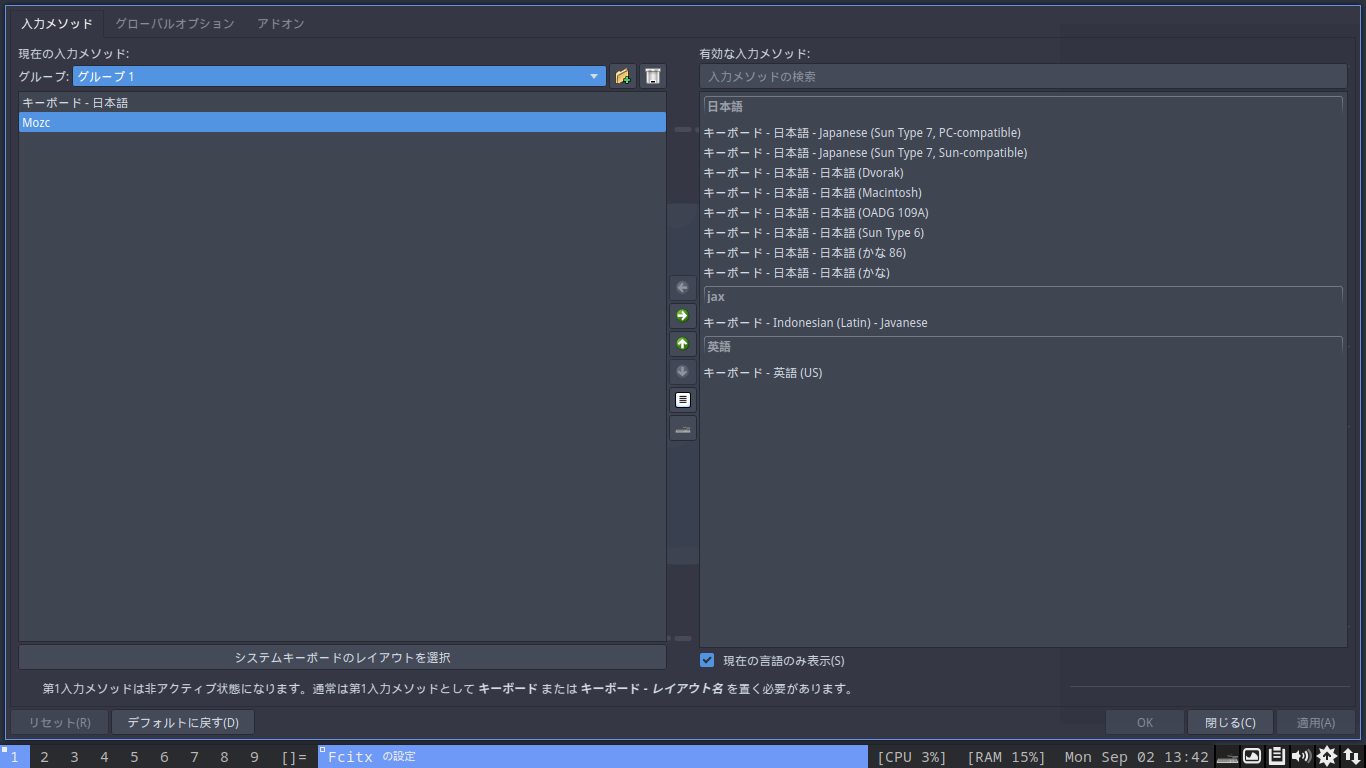Switch to workspace 5

coord(134,757)
